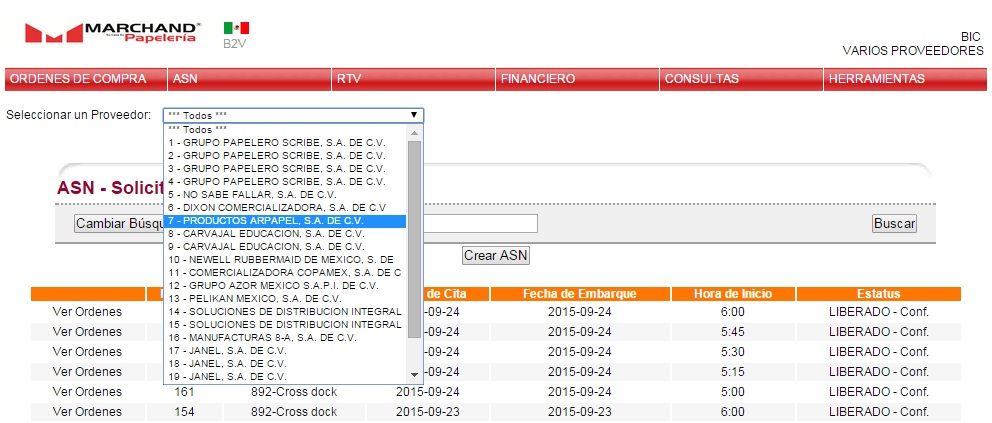This screenshot has height=423, width=992.
Task: Click the dropdown list scroll-down arrow
Action: point(414,375)
